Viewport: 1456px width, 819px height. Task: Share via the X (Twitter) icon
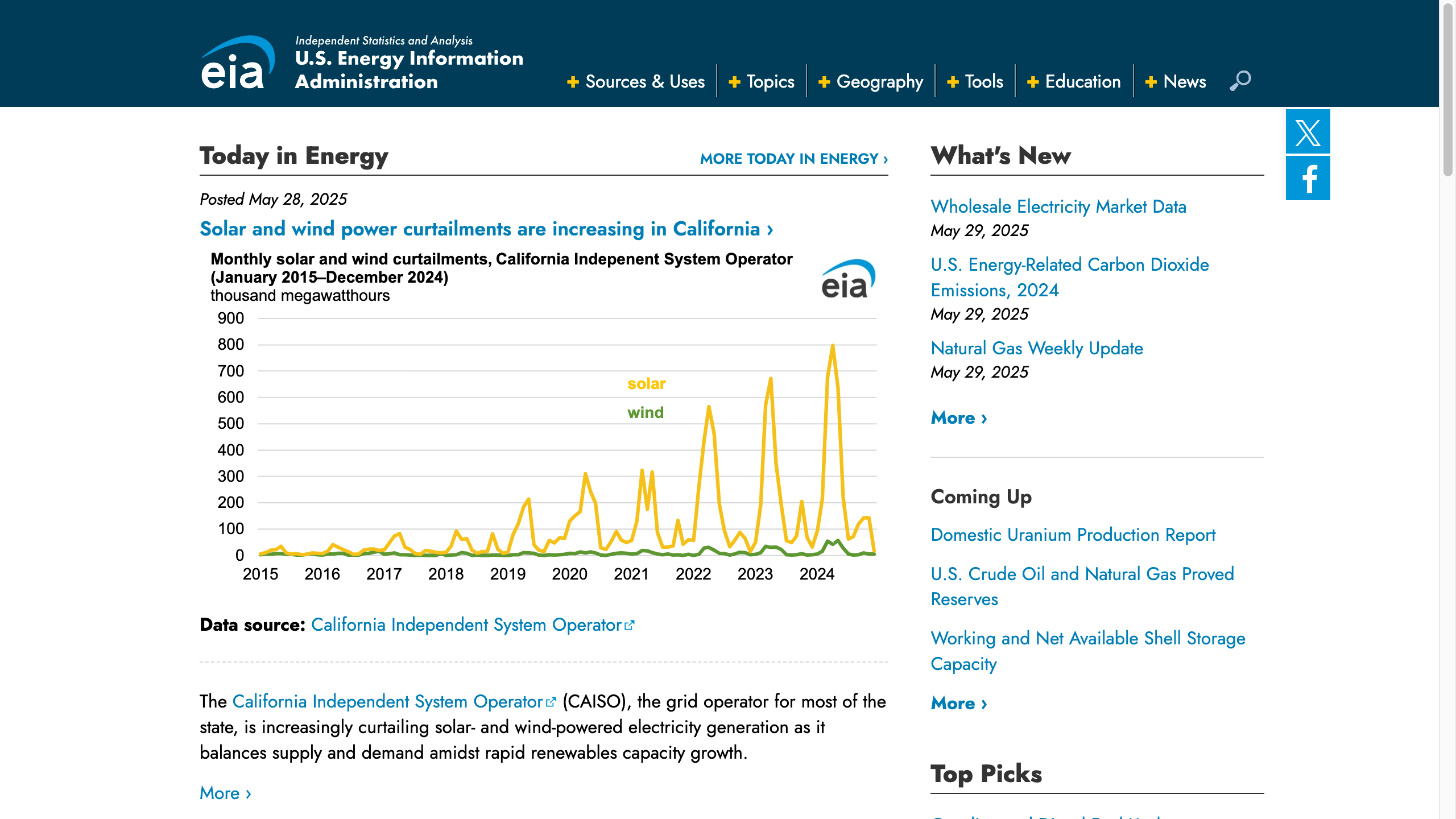click(1308, 132)
